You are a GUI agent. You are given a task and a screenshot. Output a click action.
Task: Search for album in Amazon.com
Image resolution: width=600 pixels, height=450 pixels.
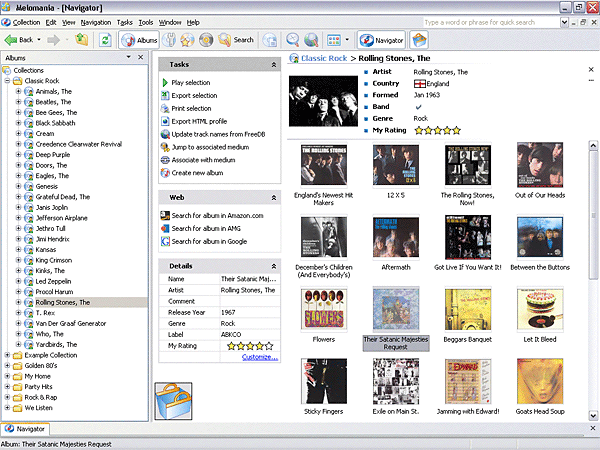[x=217, y=216]
